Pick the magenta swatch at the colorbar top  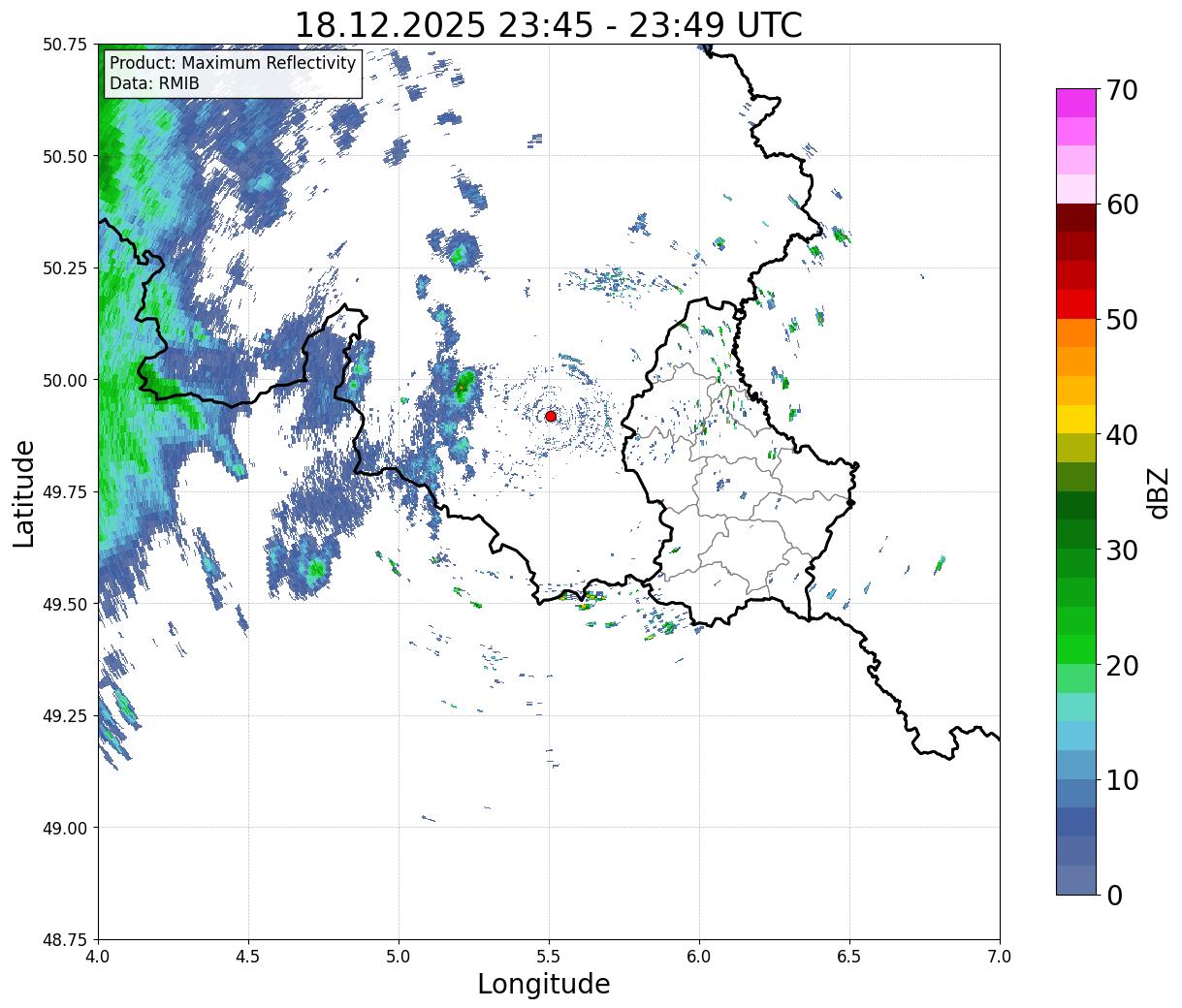pyautogui.click(x=1076, y=103)
